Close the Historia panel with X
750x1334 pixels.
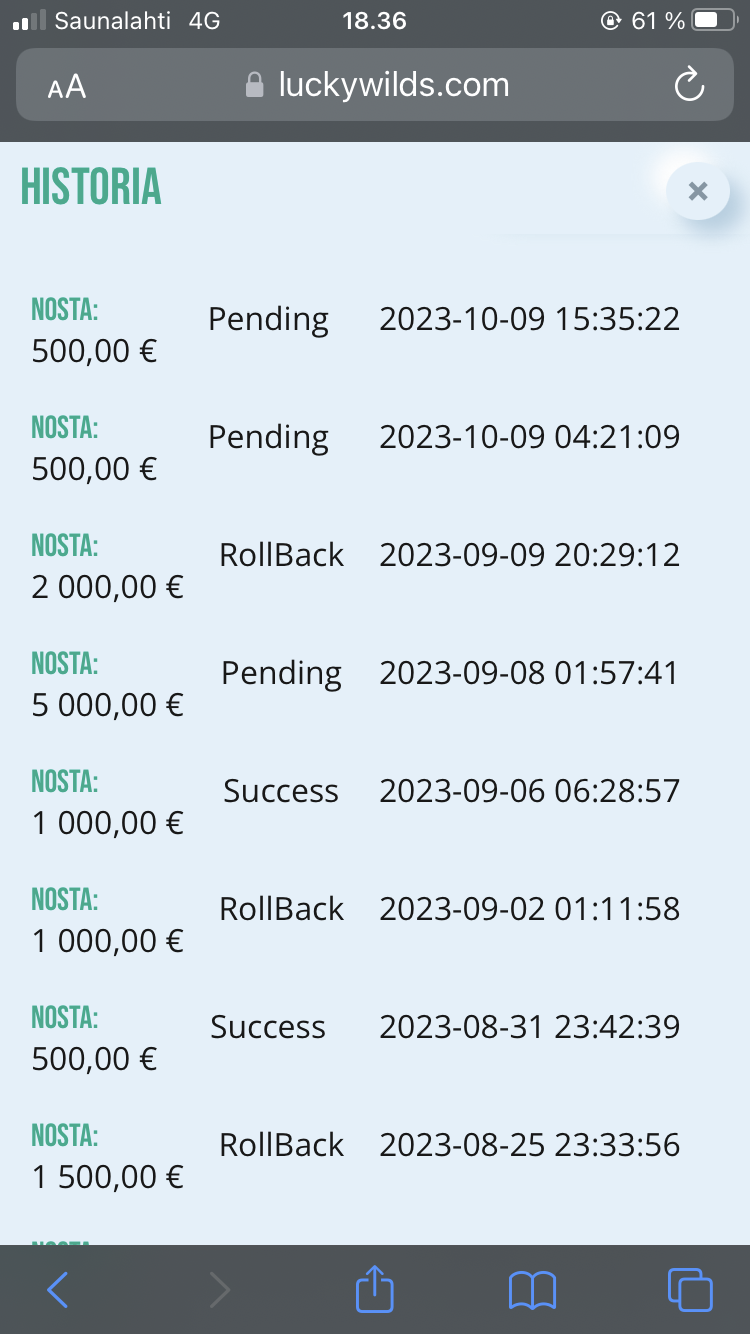tap(698, 190)
